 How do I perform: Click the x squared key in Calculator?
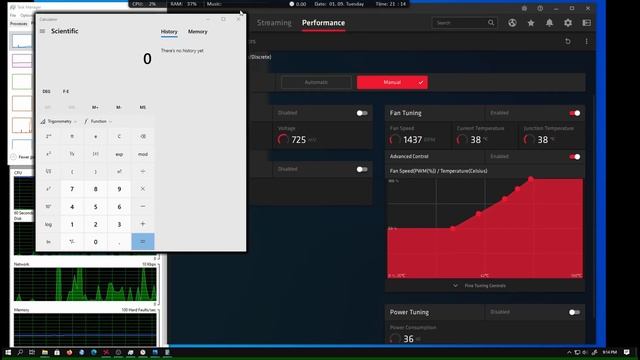(x=49, y=154)
